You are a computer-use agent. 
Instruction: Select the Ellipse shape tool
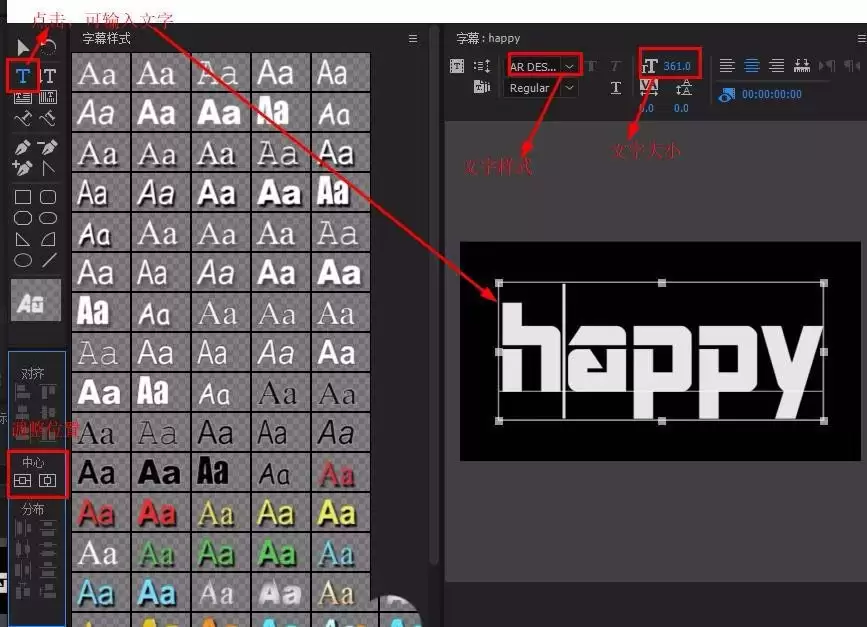[23, 260]
